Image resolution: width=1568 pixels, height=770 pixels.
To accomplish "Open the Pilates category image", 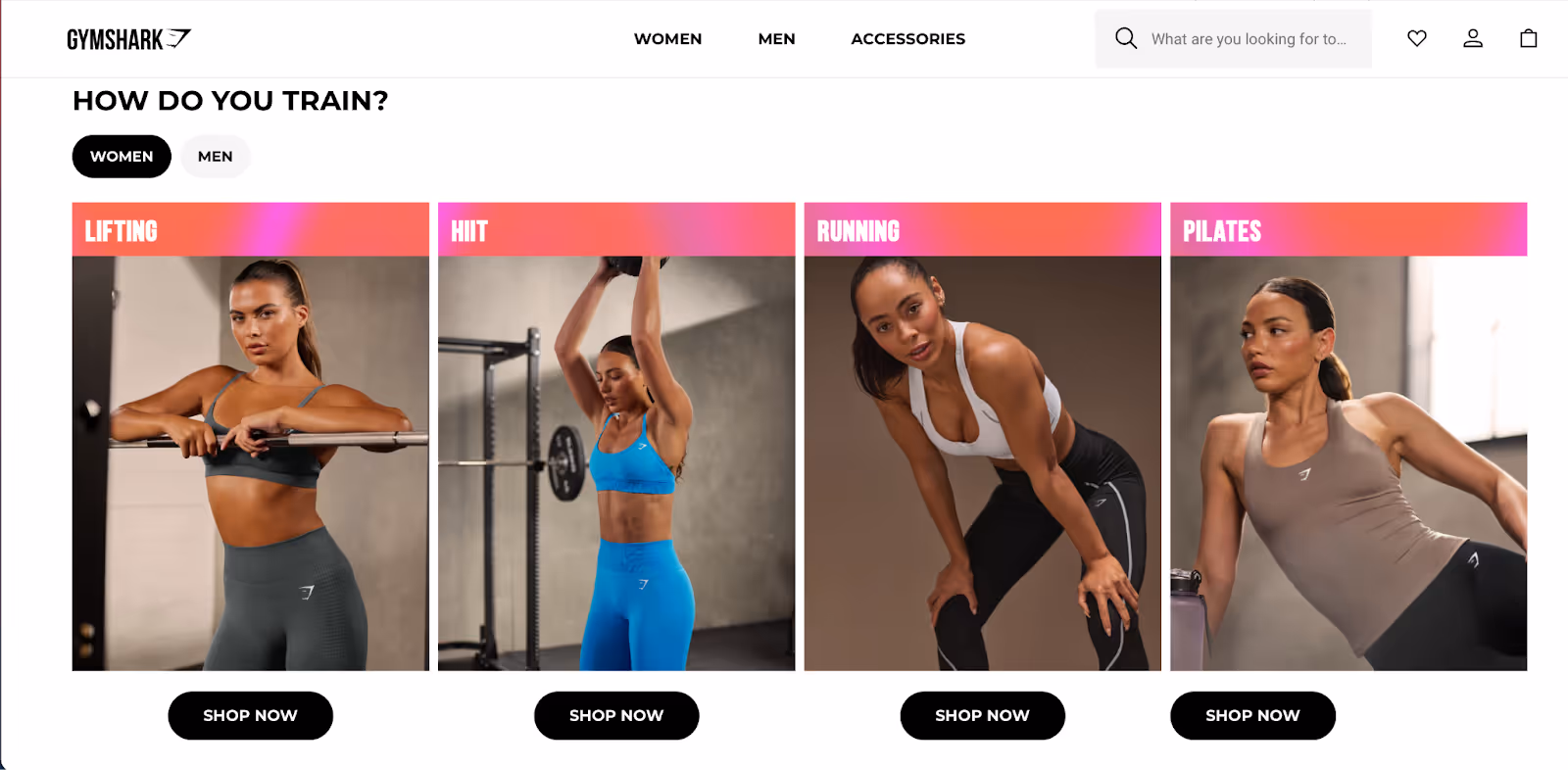I will (x=1348, y=463).
